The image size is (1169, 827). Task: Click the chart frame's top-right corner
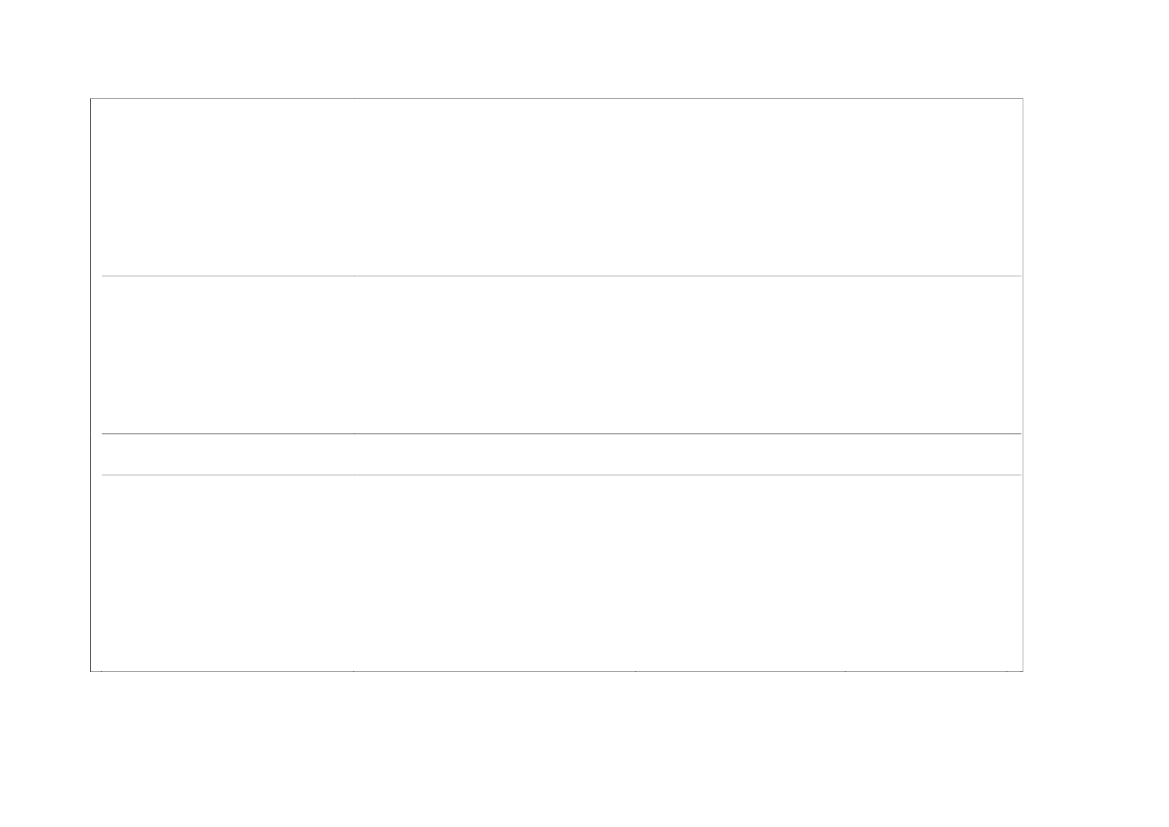[1023, 98]
